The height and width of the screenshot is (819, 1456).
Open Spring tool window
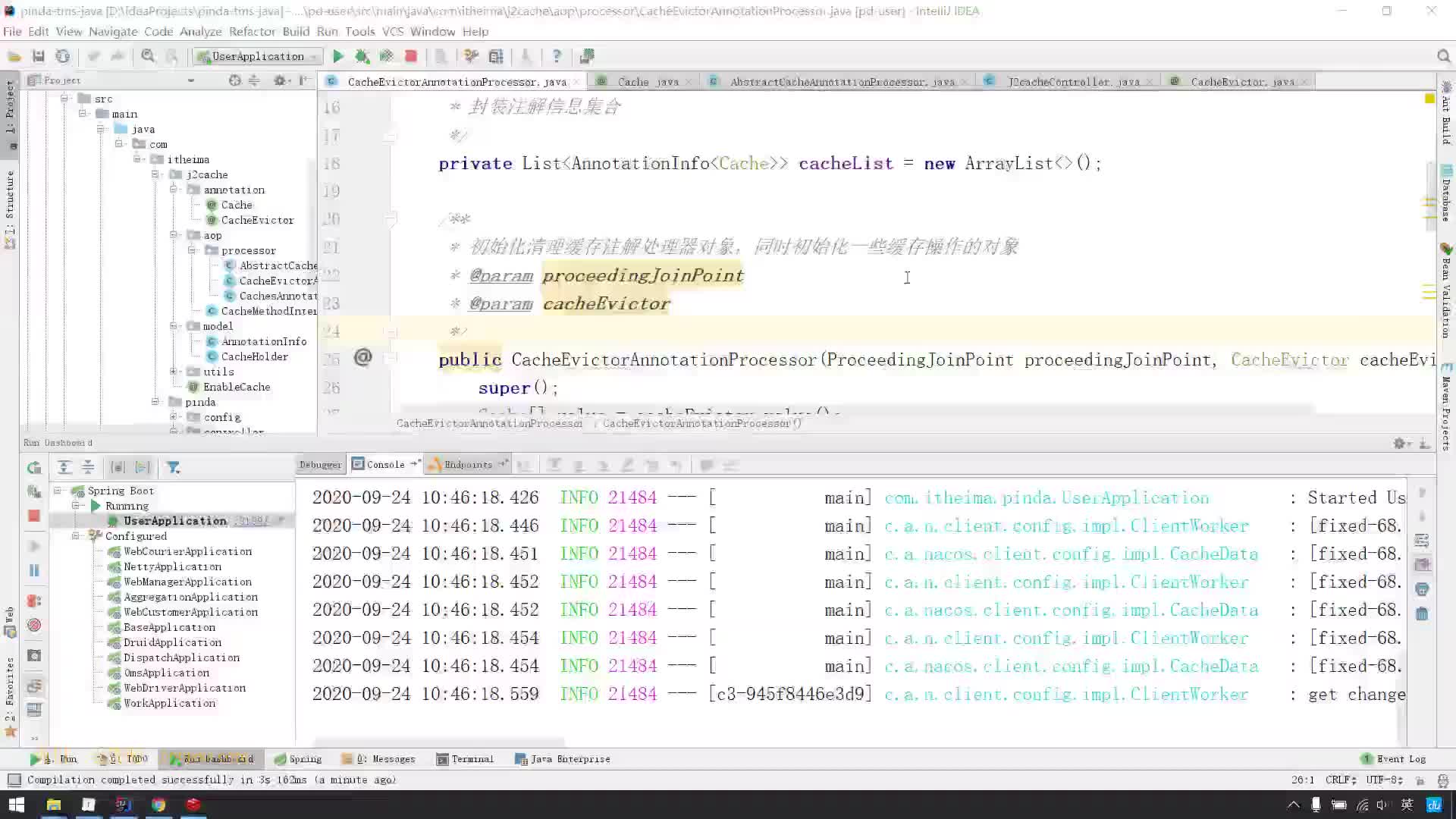coord(298,759)
